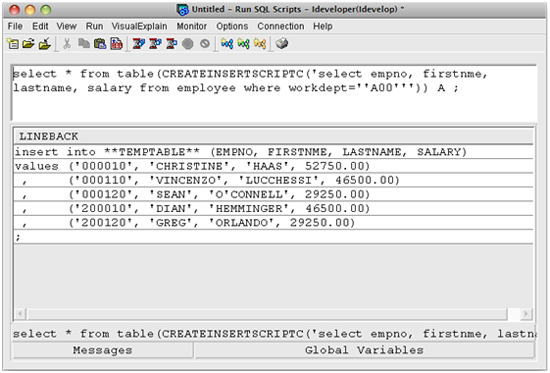550x373 pixels.
Task: Click the Print toolbar icon
Action: [x=282, y=44]
